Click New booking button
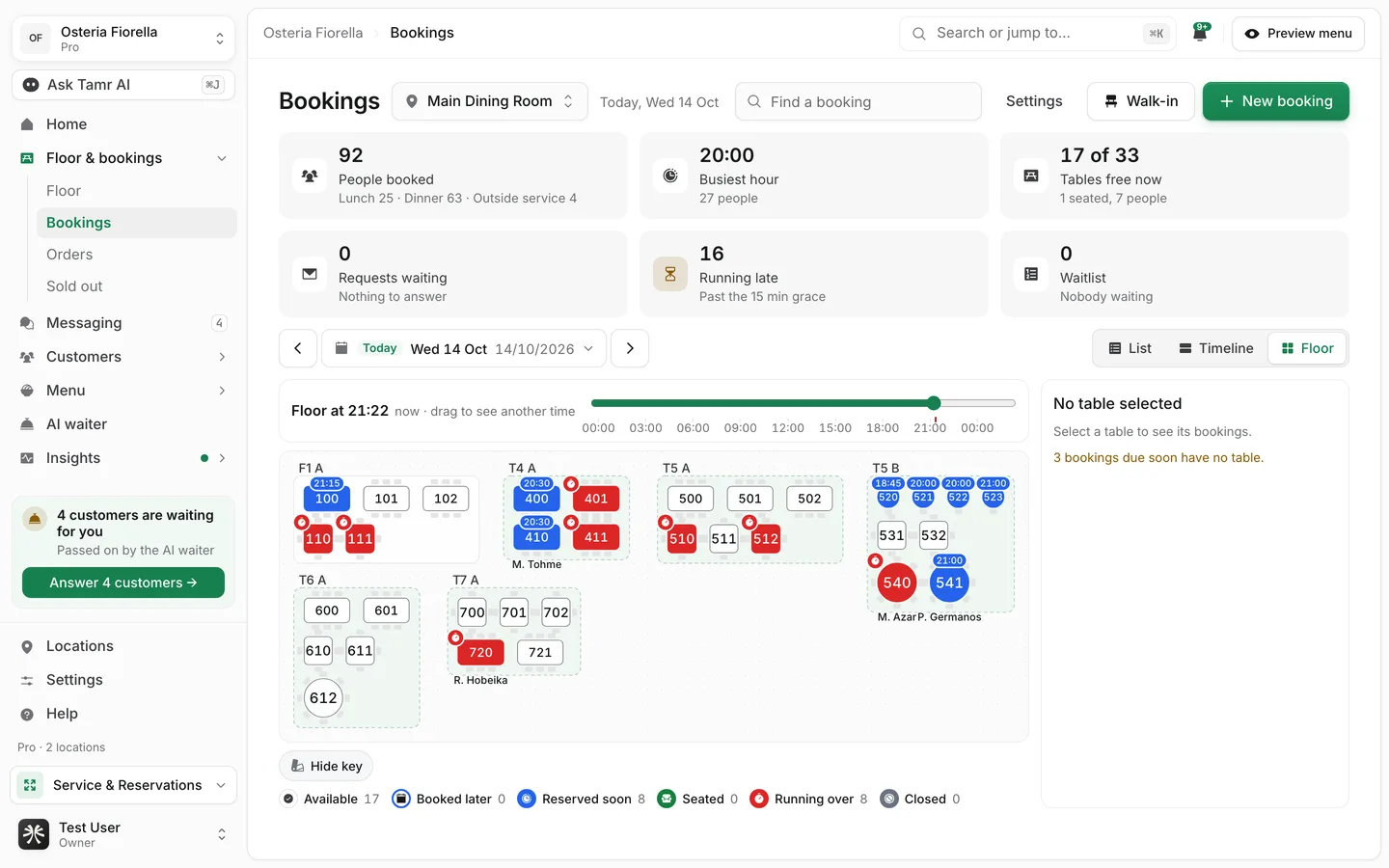 coord(1276,101)
